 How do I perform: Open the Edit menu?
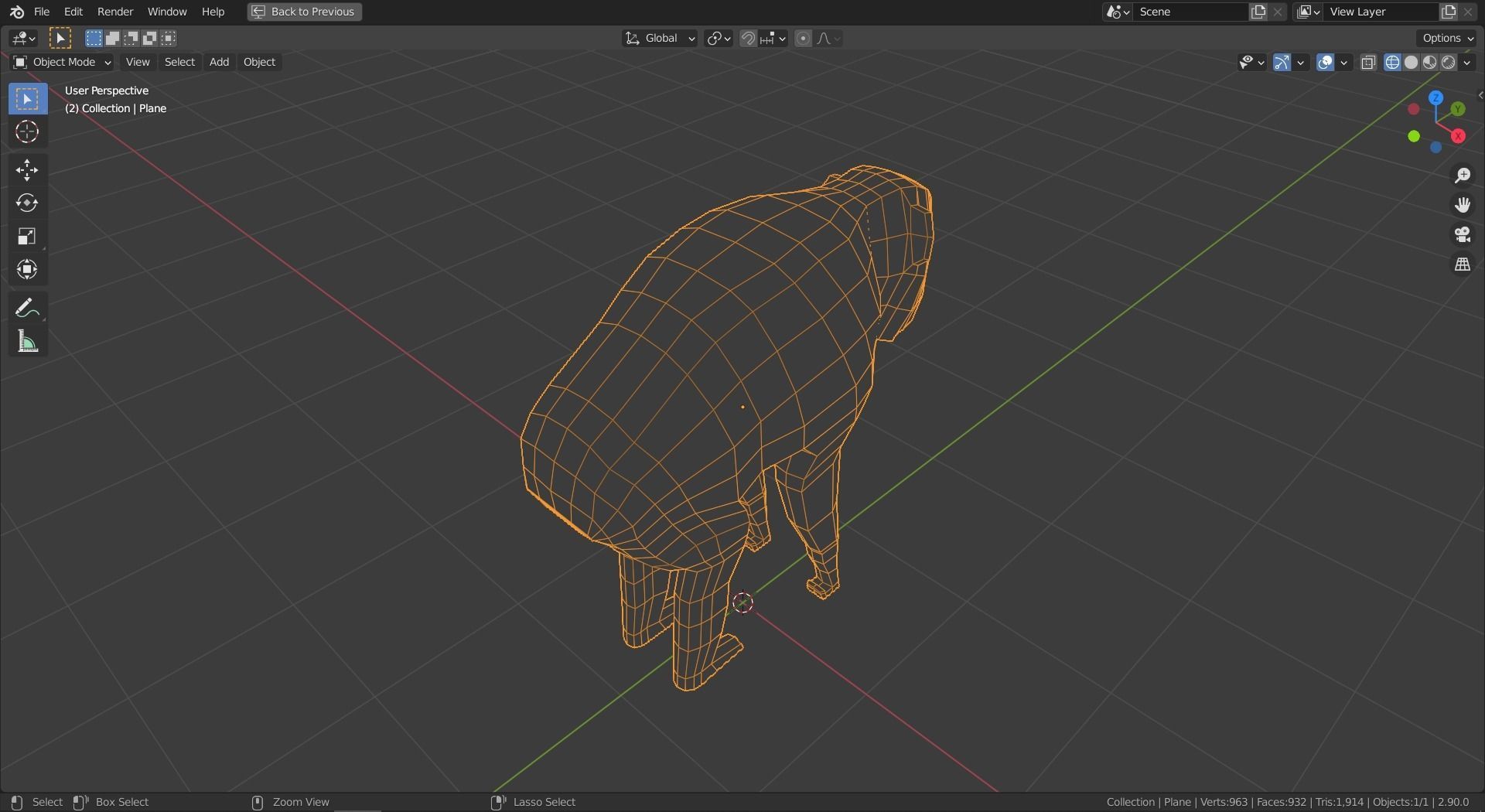73,12
